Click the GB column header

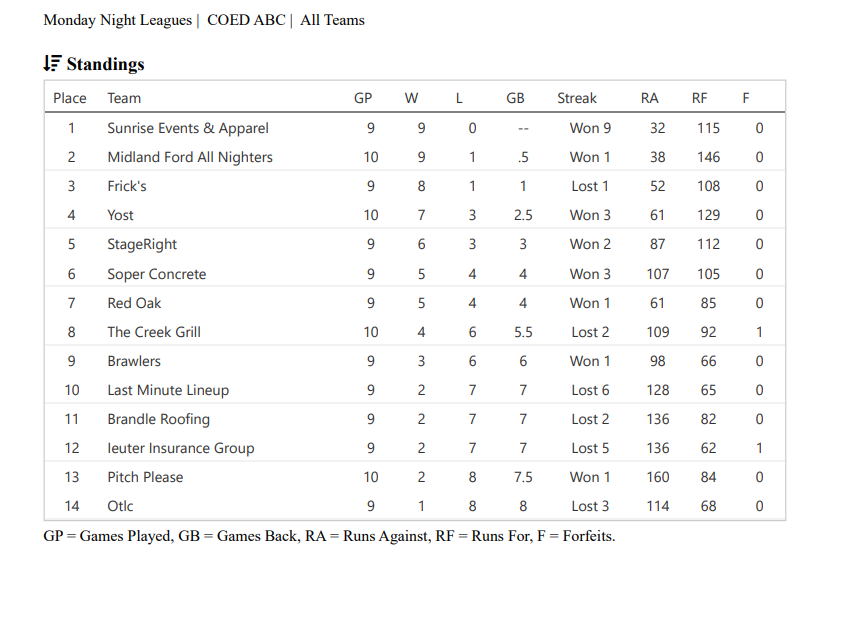515,98
